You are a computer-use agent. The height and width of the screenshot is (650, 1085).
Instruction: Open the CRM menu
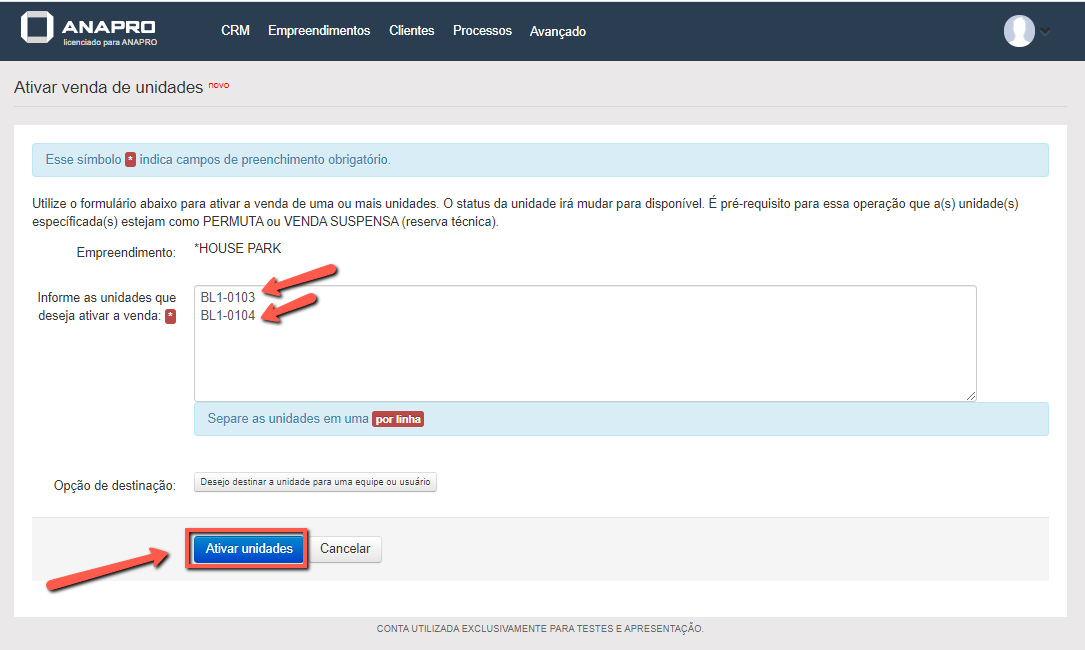pos(235,31)
